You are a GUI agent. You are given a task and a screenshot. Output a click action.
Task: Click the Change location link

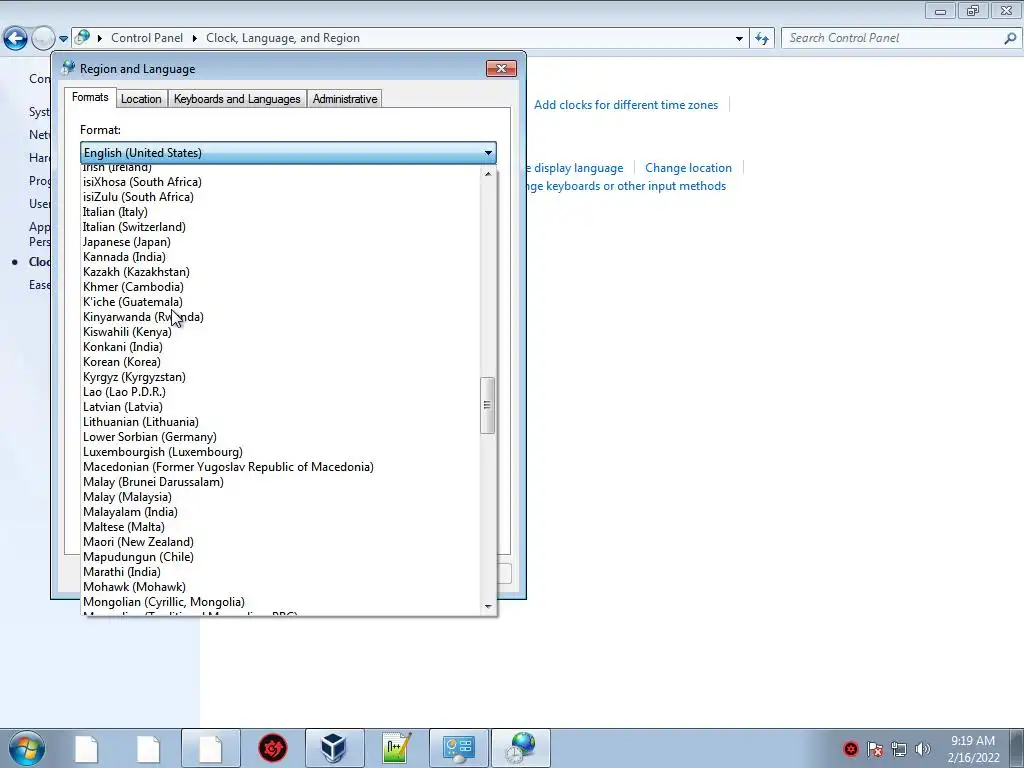click(688, 168)
